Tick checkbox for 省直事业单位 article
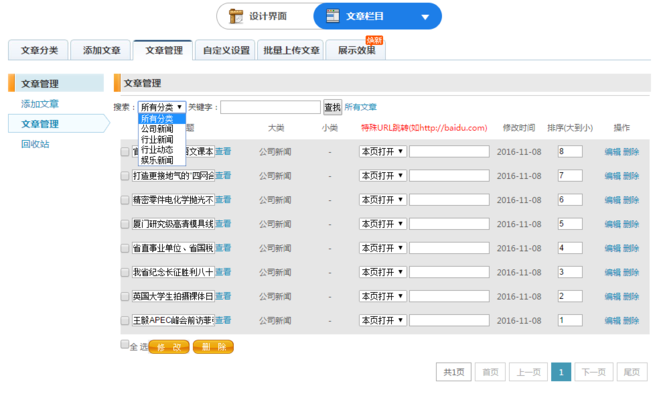The image size is (659, 398). (x=125, y=248)
